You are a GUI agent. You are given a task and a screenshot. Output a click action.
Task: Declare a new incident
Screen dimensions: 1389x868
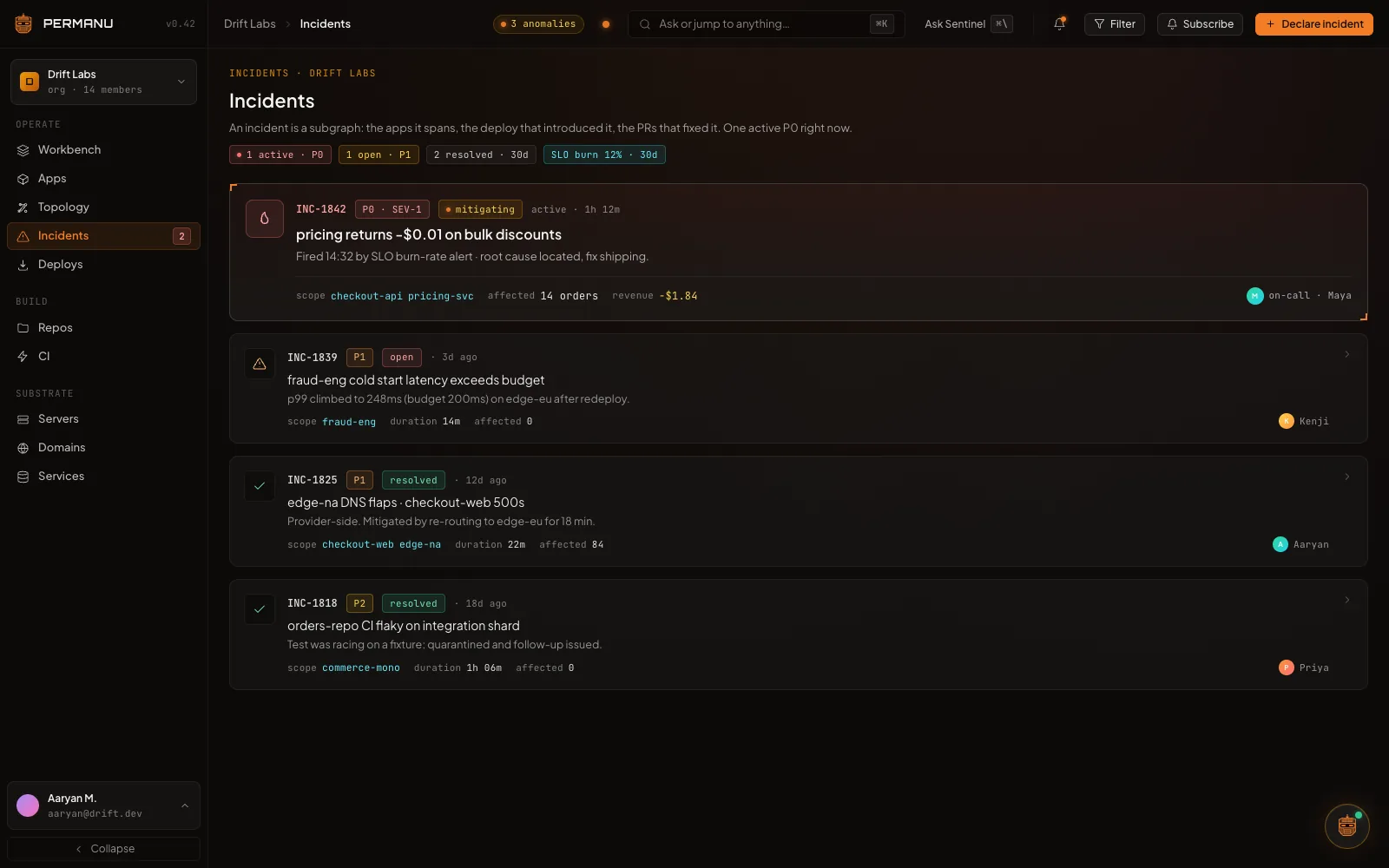(x=1314, y=23)
